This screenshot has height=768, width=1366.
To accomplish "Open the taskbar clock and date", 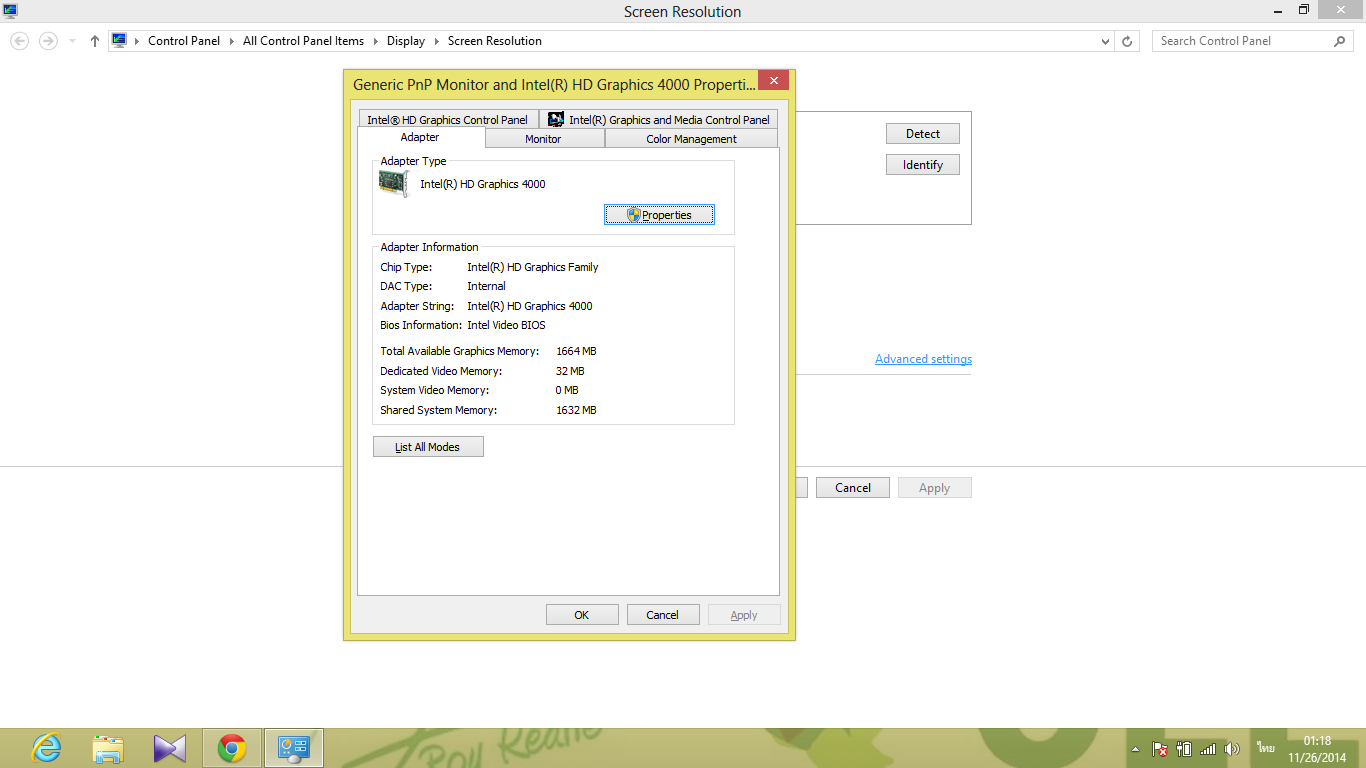I will (x=1317, y=749).
